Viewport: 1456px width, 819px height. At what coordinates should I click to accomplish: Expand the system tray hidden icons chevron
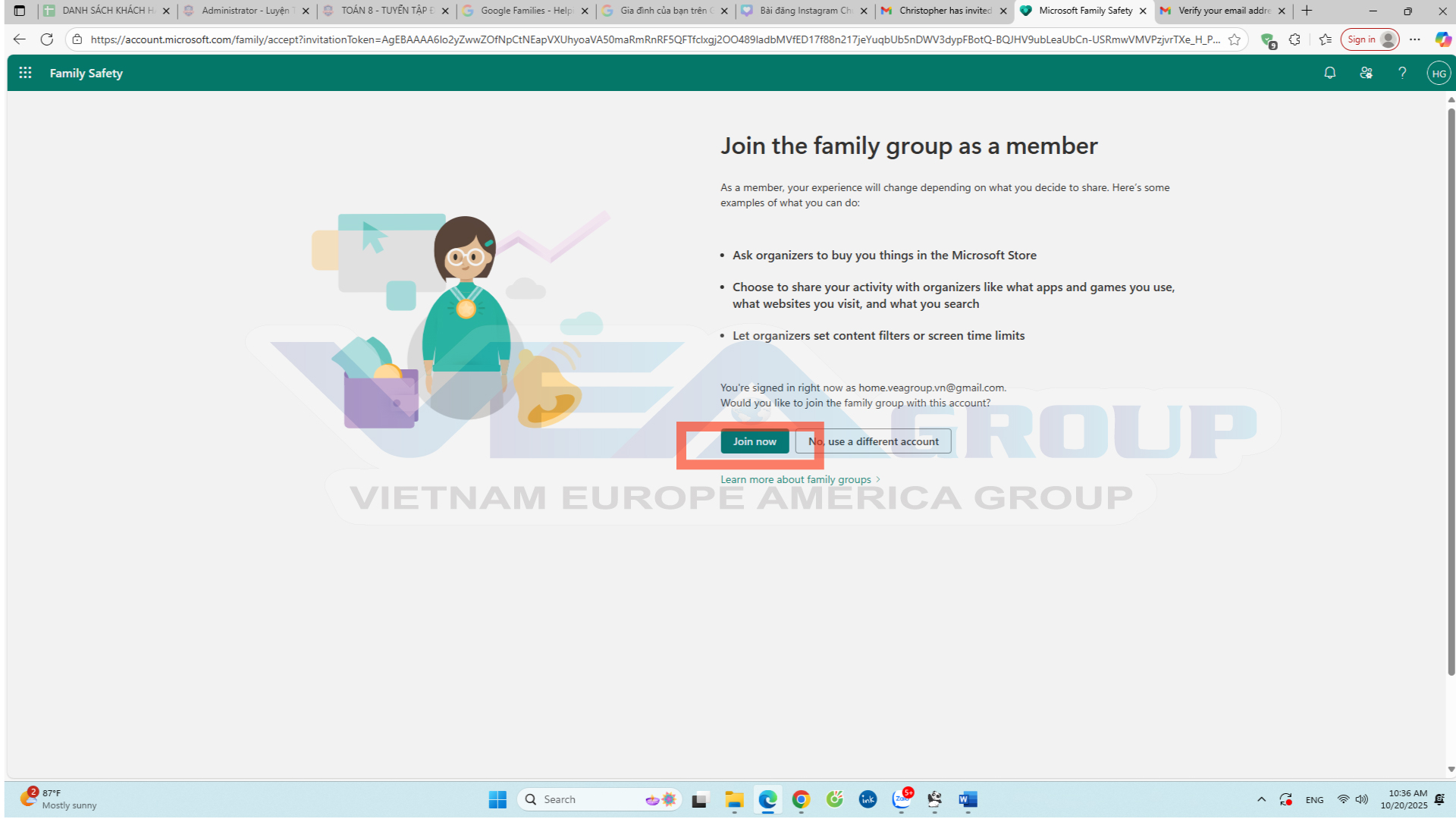click(1261, 799)
